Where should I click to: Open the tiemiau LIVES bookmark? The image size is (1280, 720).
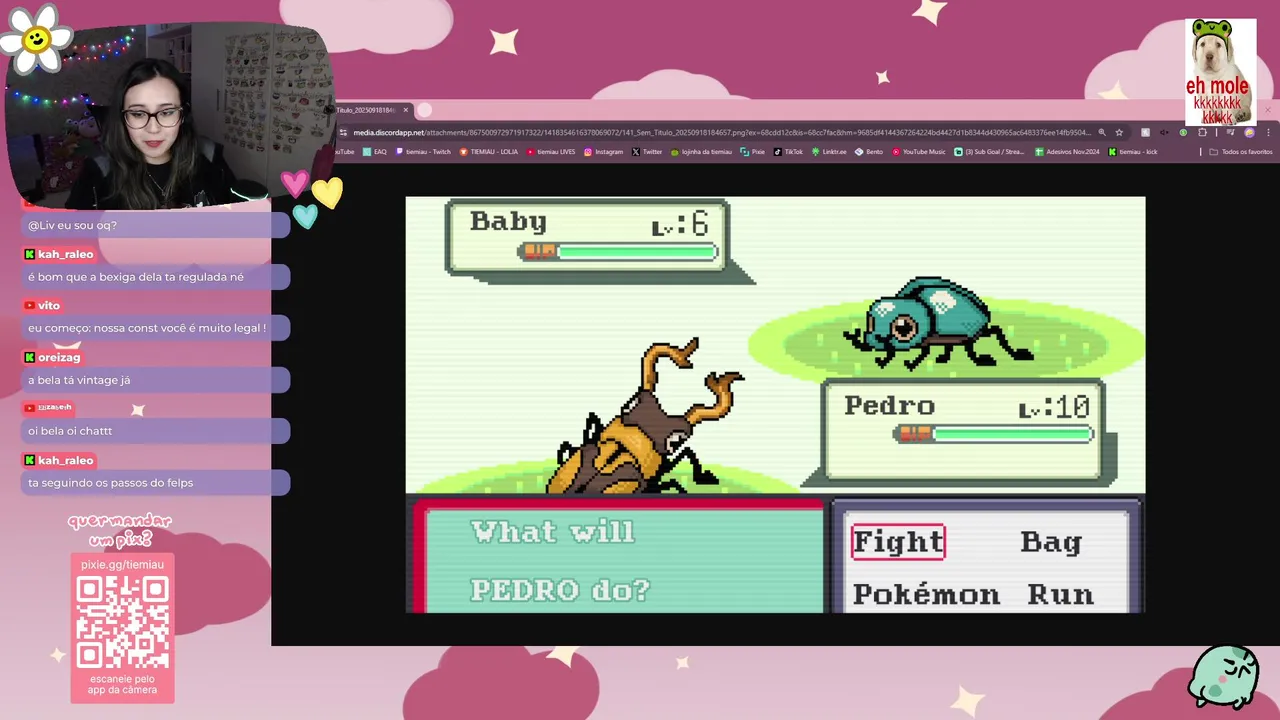pyautogui.click(x=550, y=152)
